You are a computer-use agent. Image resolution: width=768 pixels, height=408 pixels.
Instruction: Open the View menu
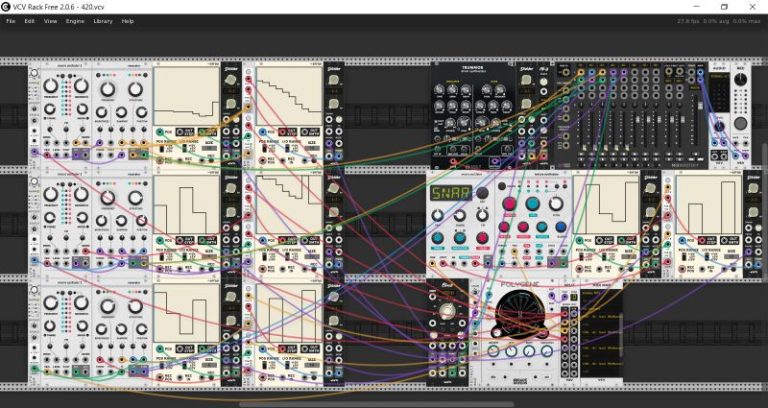[50, 21]
